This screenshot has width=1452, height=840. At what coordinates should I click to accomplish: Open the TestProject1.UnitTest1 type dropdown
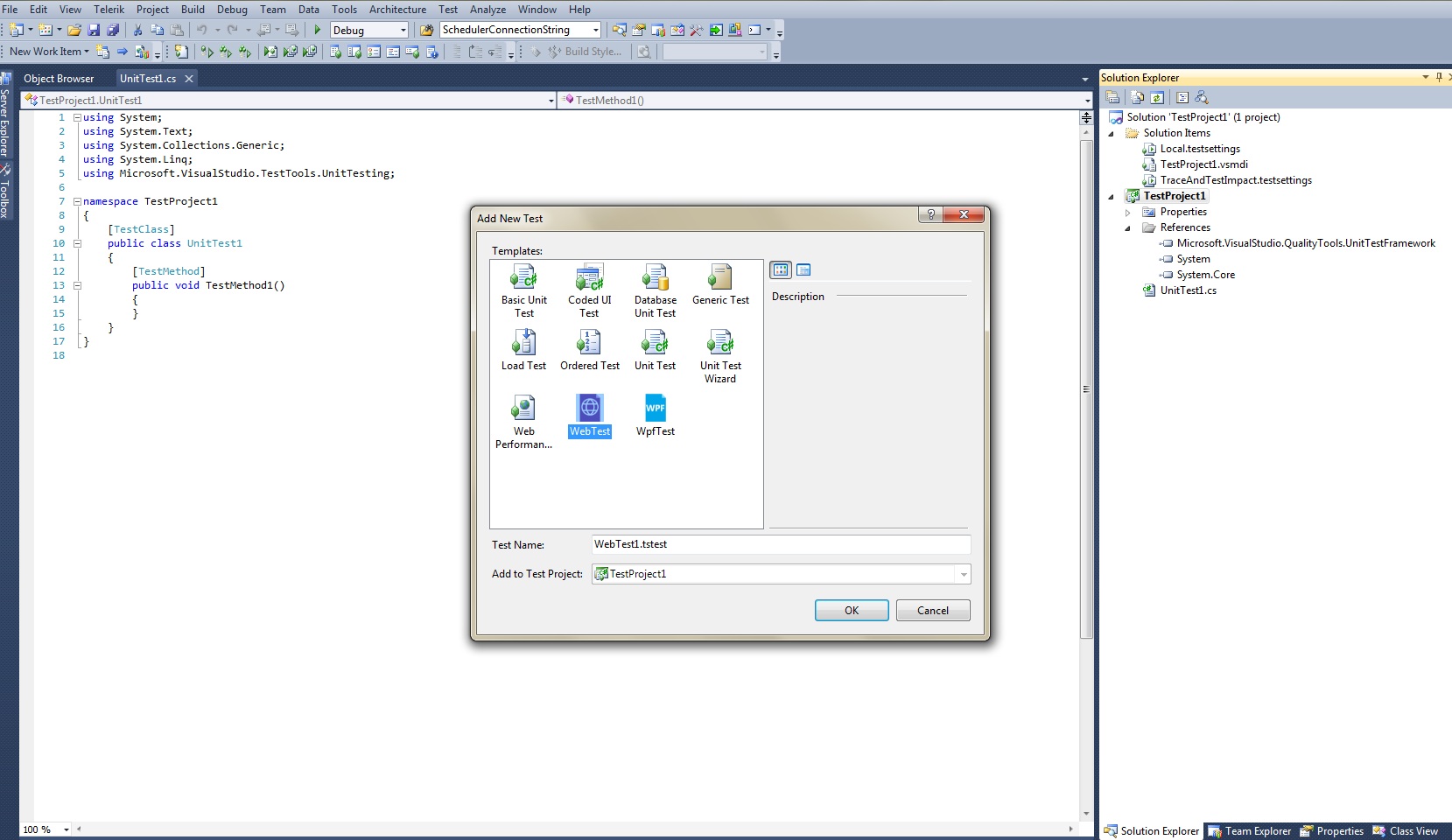tap(551, 101)
